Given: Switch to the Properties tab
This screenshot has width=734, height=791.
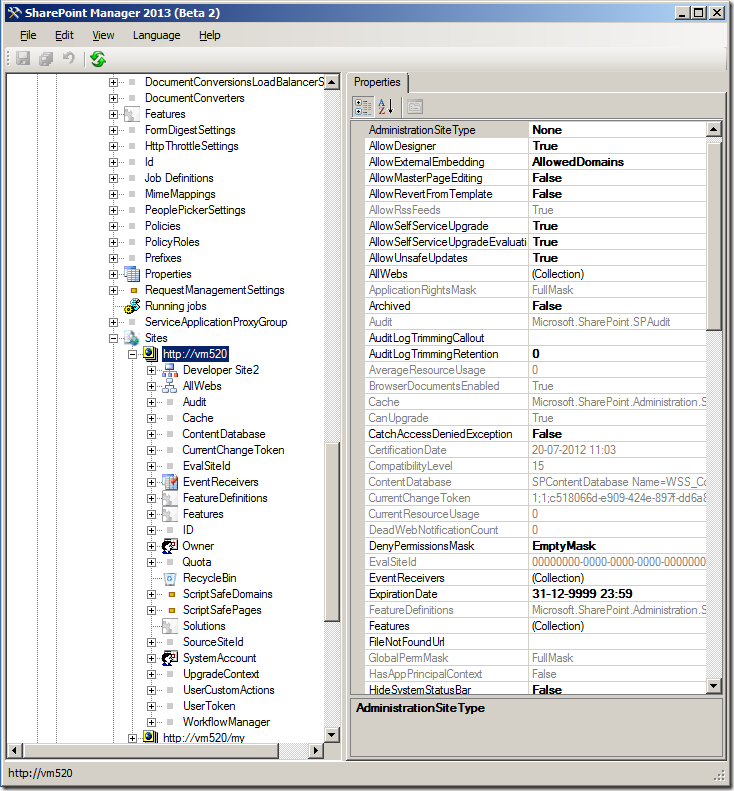Looking at the screenshot, I should tap(377, 83).
